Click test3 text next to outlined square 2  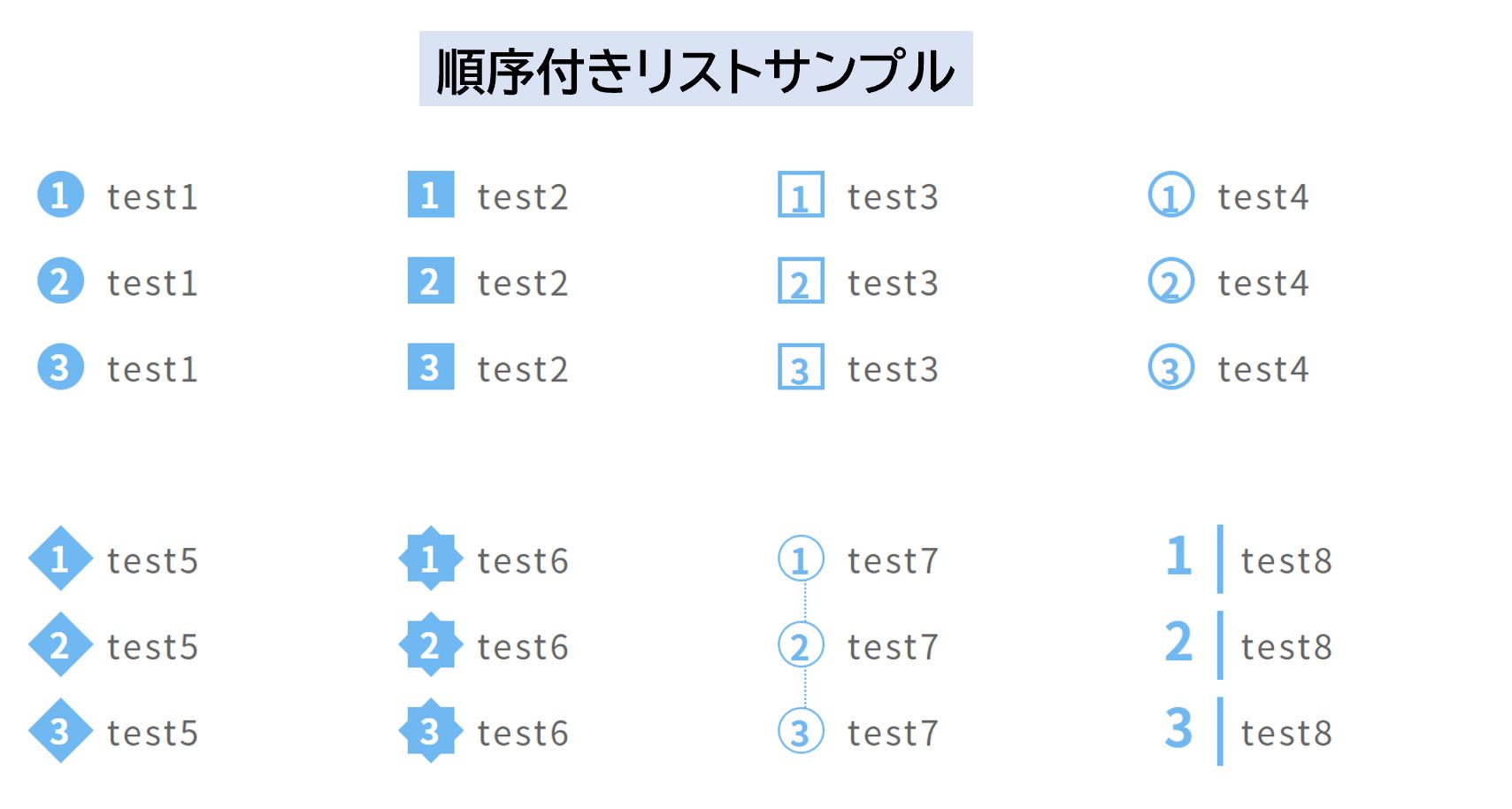(892, 283)
